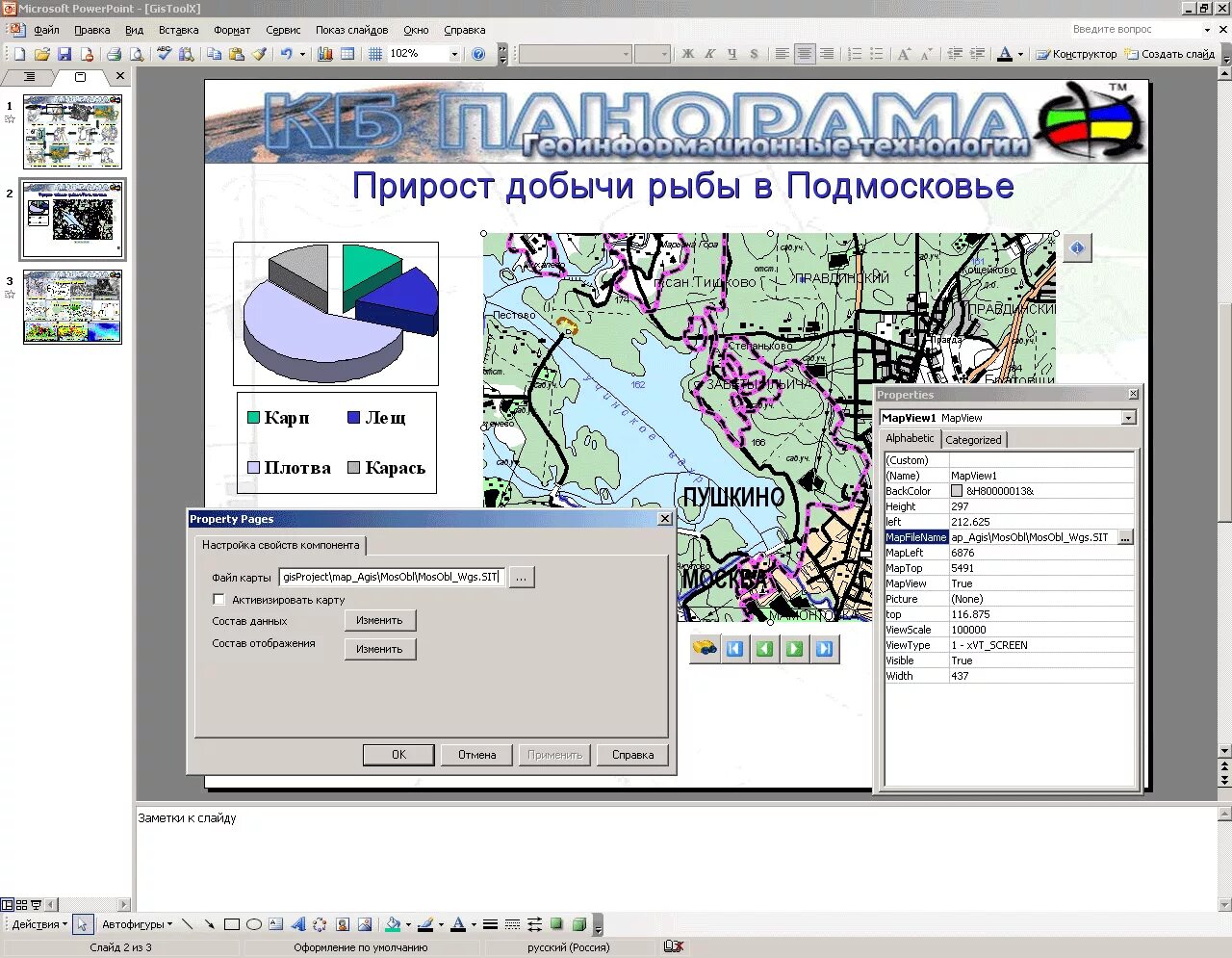Paste with the clipboard icon
This screenshot has width=1232, height=958.
pyautogui.click(x=237, y=55)
